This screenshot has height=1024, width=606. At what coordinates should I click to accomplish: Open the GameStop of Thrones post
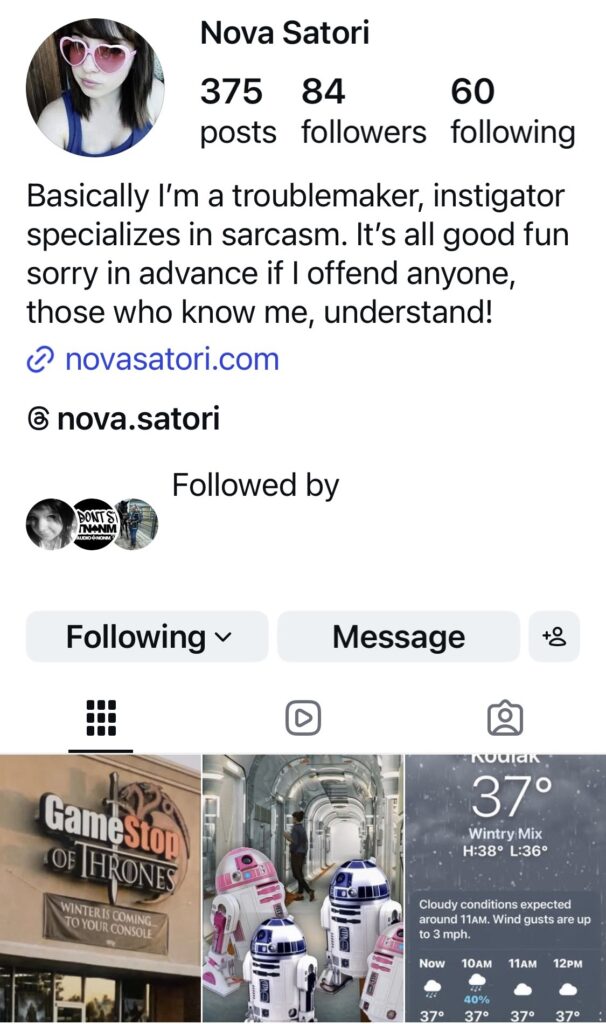coord(100,888)
